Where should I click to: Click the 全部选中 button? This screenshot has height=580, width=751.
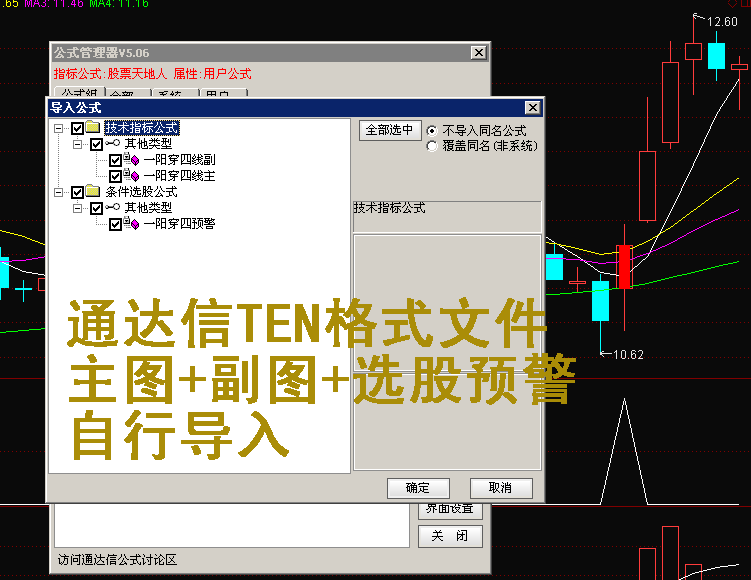(x=390, y=130)
